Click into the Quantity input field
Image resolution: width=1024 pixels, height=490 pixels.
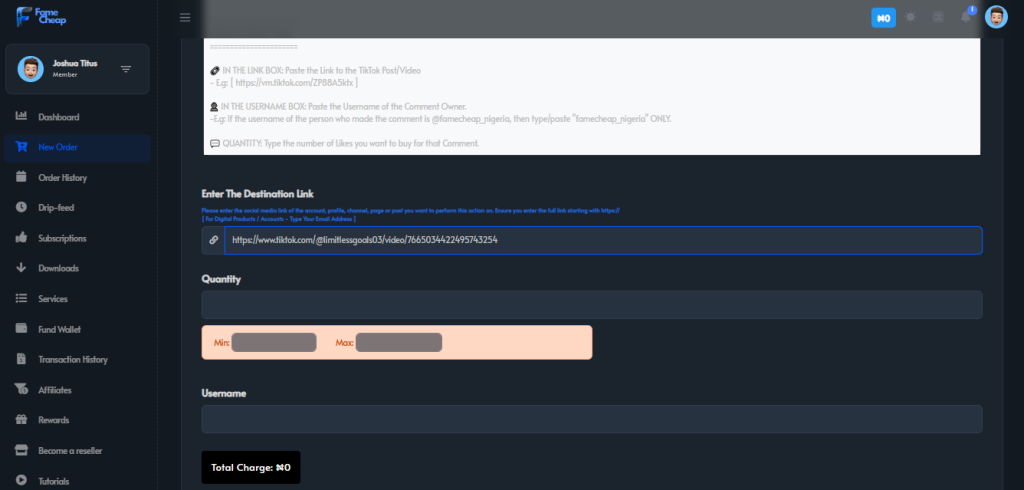pos(592,304)
